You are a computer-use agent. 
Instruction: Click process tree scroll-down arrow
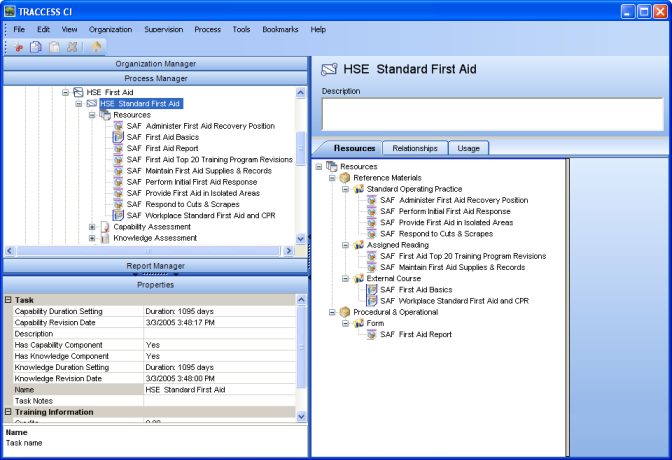[301, 238]
